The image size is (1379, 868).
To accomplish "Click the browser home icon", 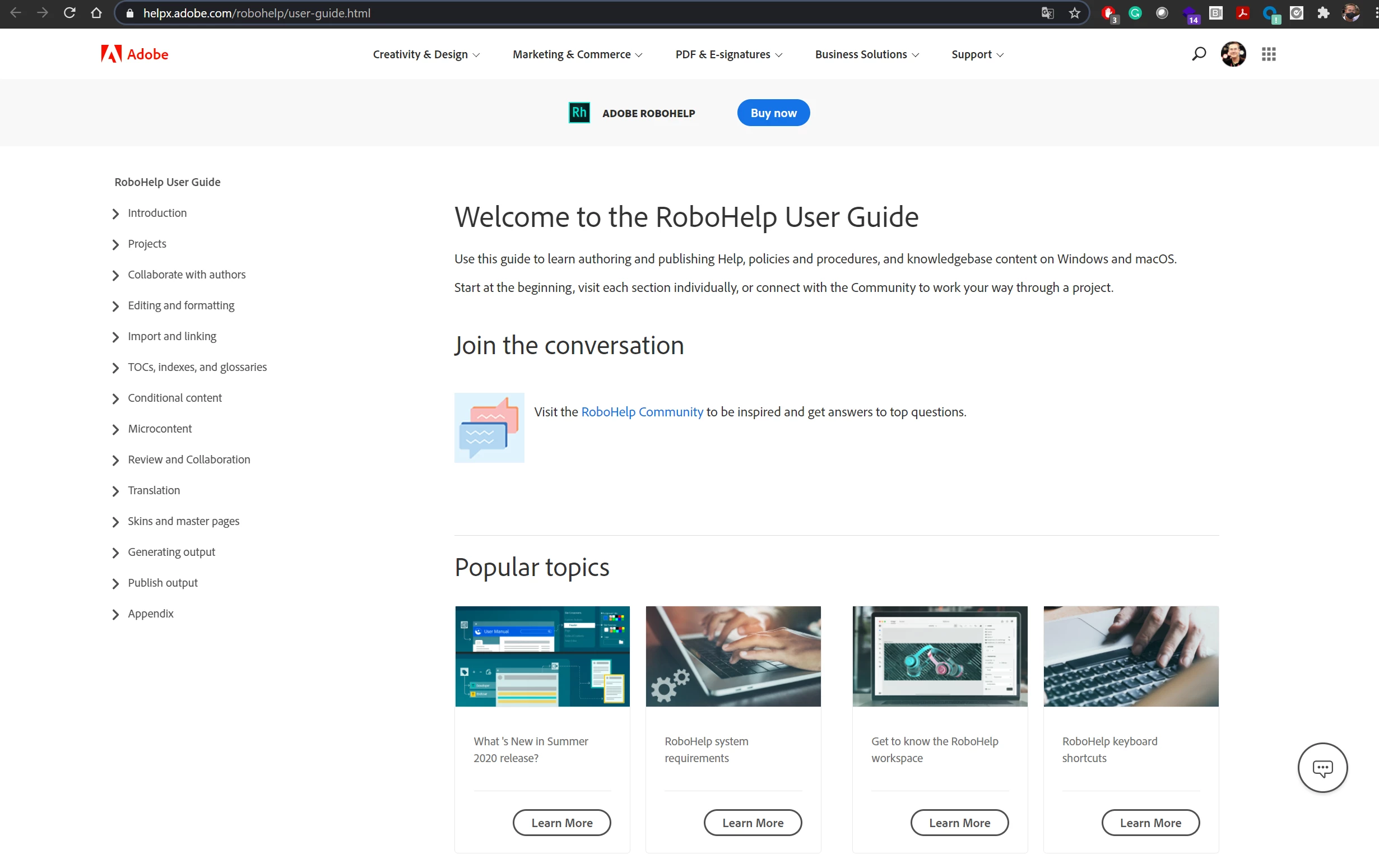I will tap(96, 12).
